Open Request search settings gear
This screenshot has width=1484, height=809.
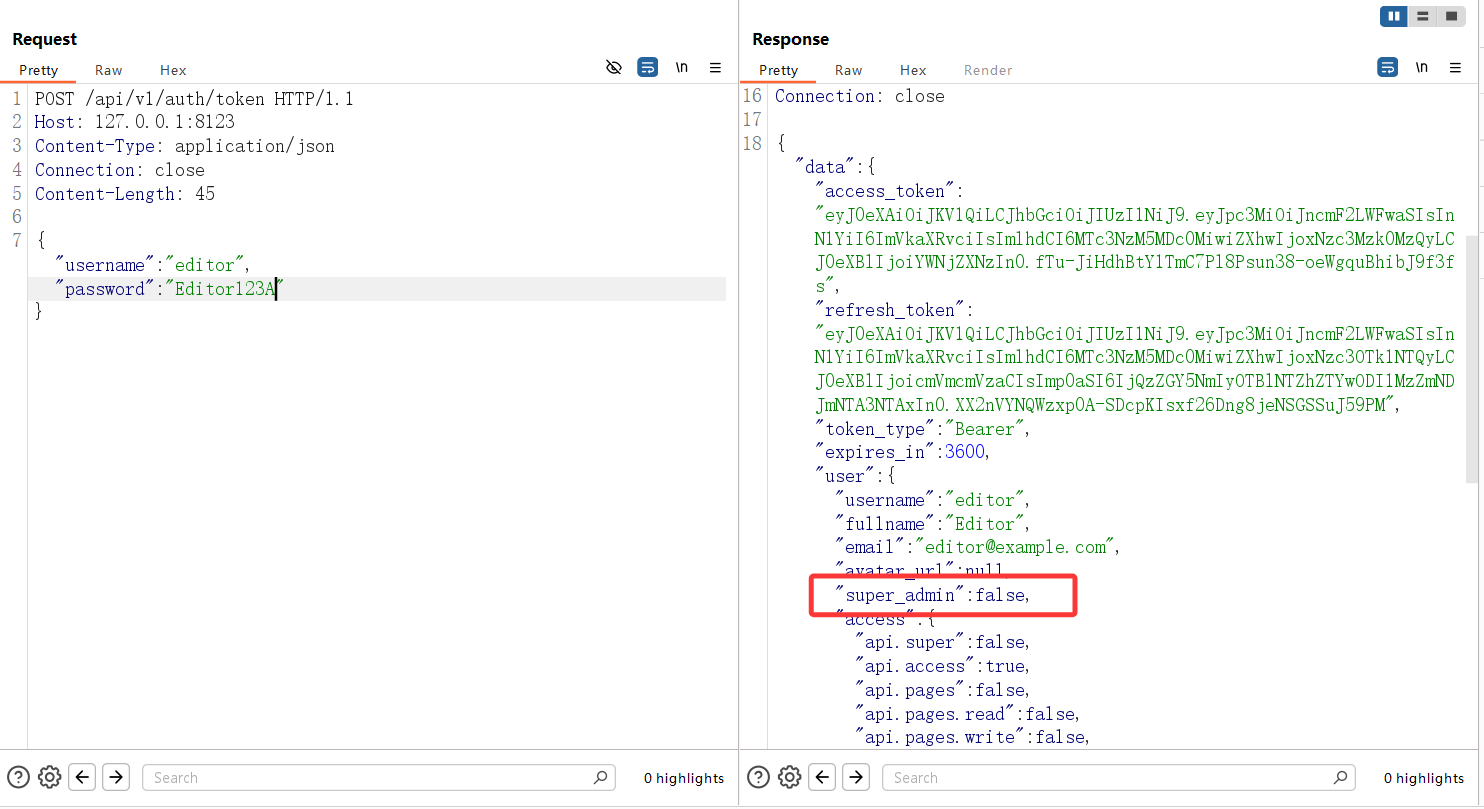click(50, 777)
